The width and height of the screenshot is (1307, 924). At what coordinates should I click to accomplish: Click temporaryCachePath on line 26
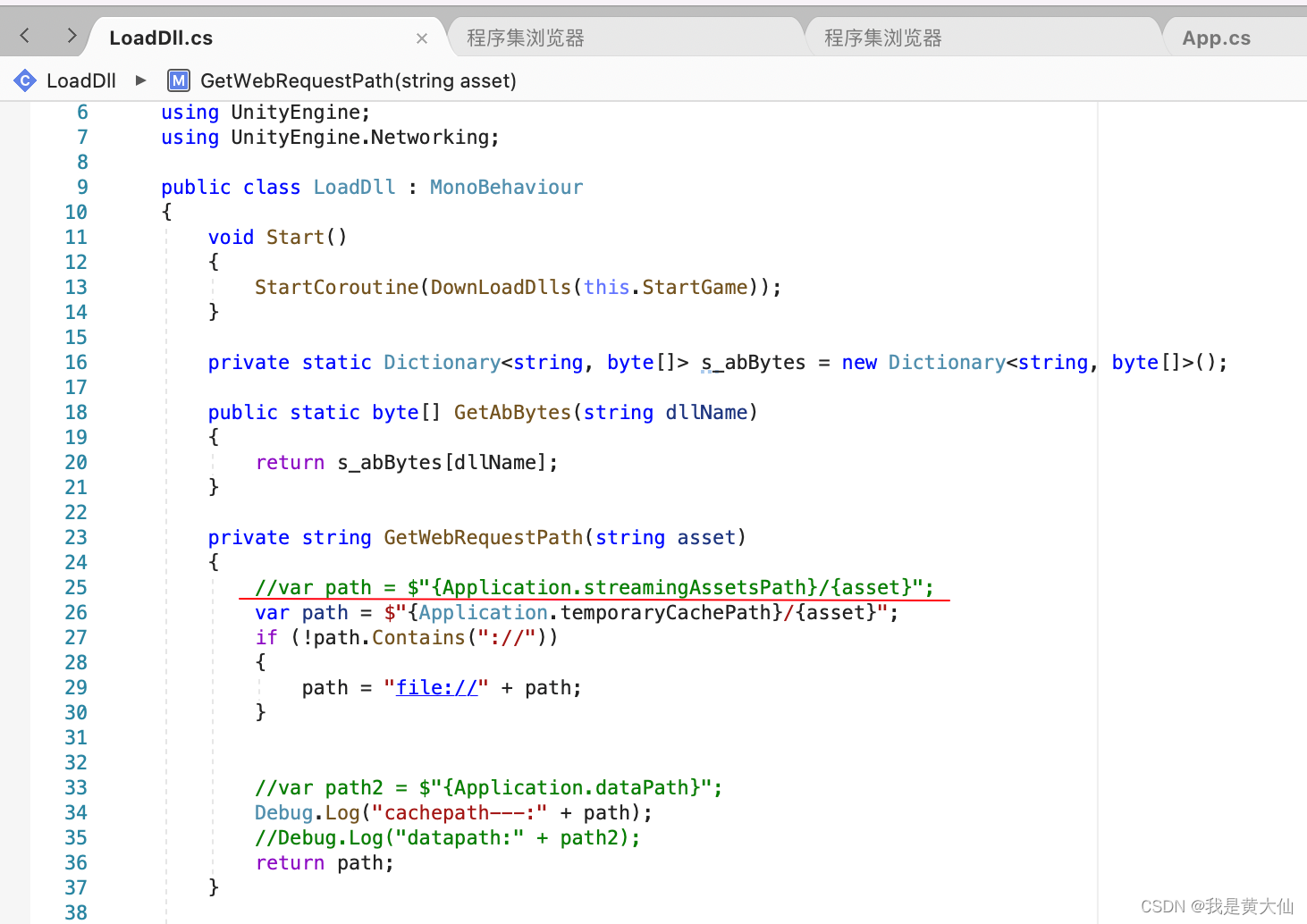click(665, 612)
